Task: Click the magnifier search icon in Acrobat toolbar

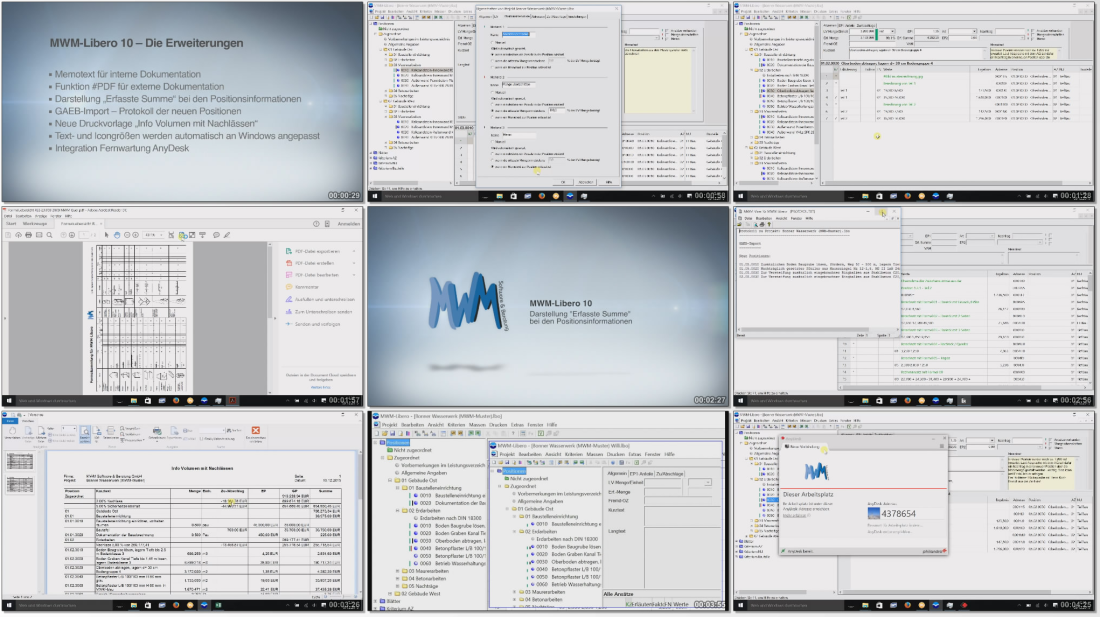Action: [49, 235]
